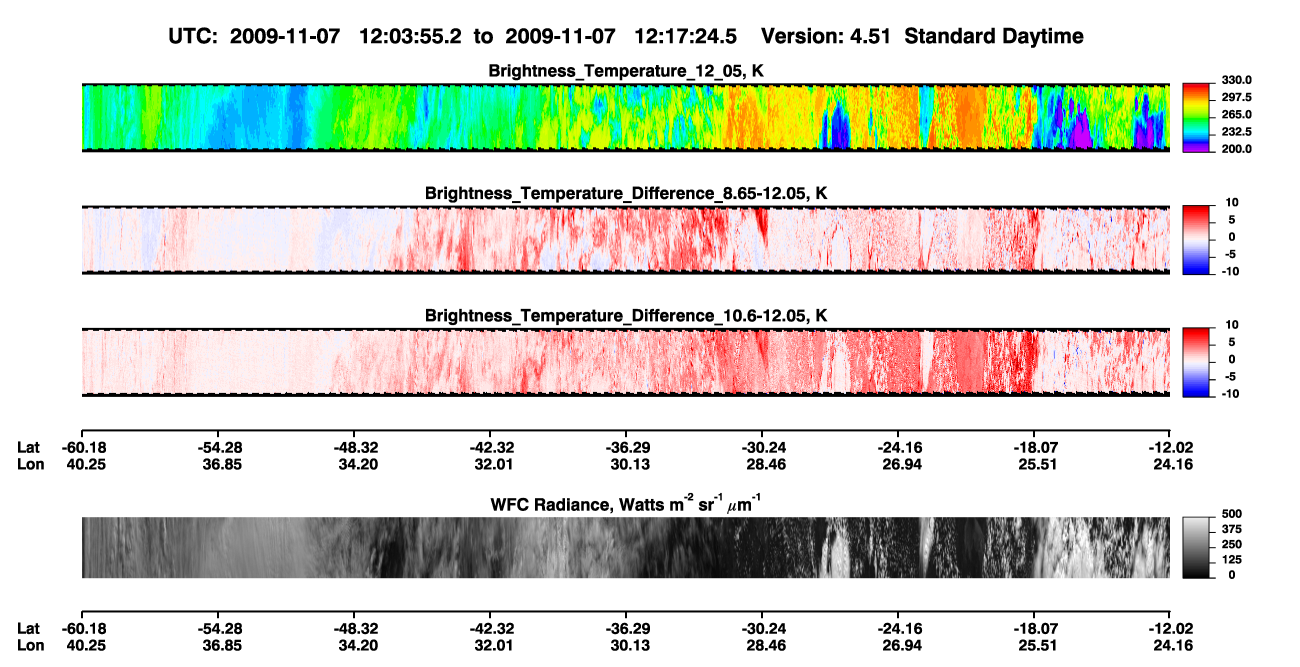Click the 10.6-12.05 difference image strip
Viewport: 1300px width, 667px height.
click(x=626, y=362)
